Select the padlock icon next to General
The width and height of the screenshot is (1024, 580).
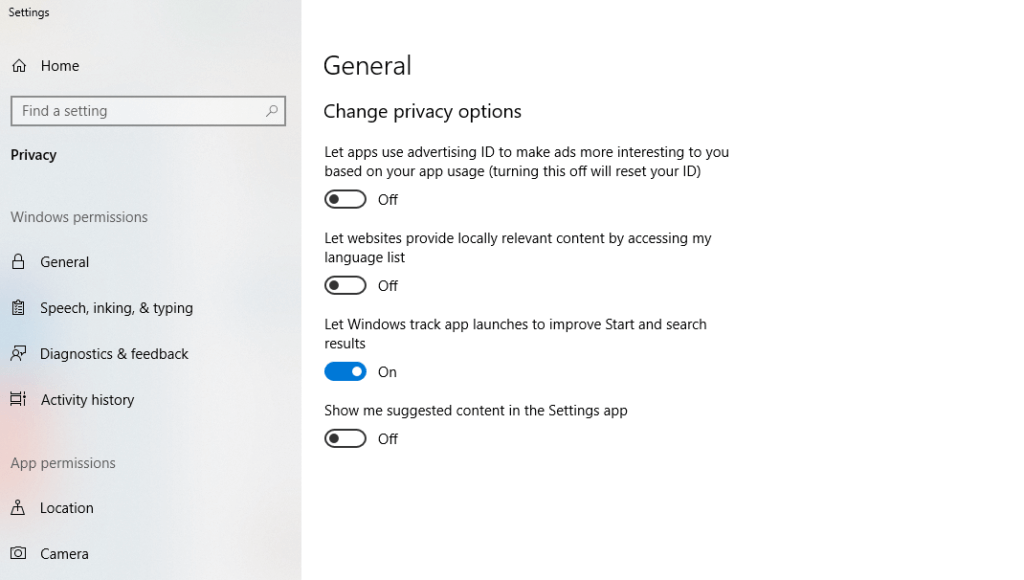point(16,262)
